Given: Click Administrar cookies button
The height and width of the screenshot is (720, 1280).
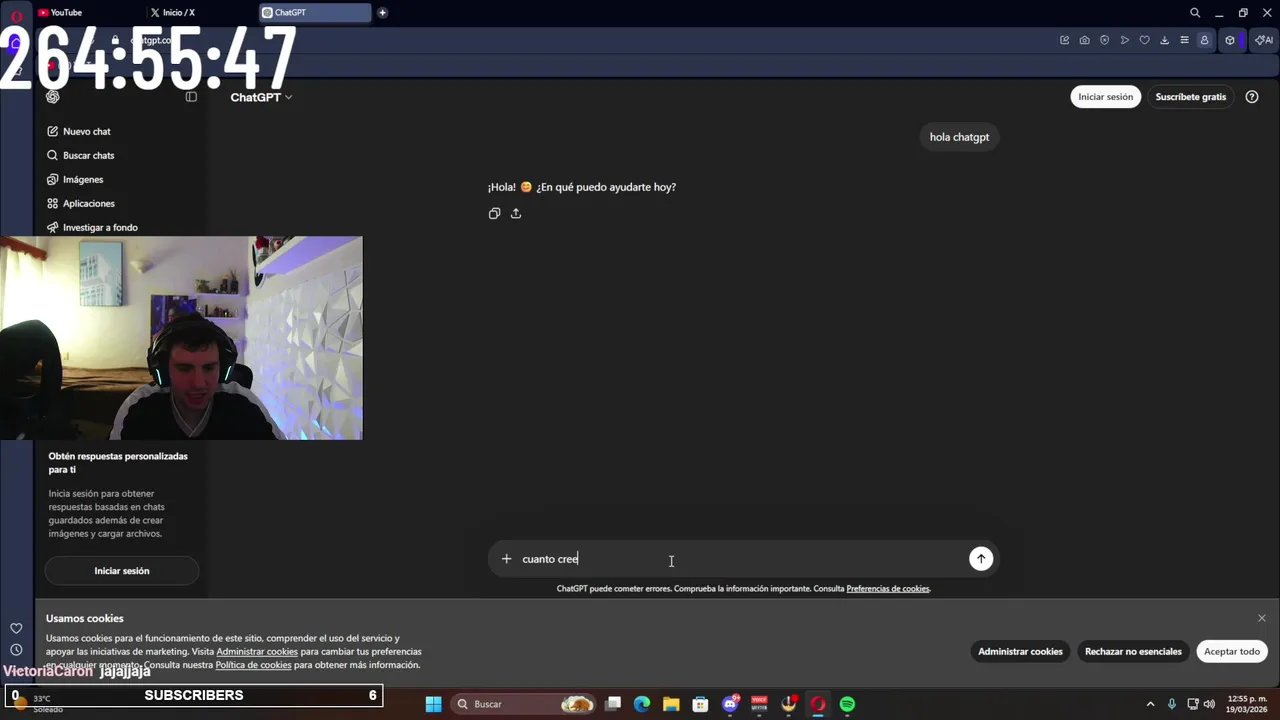Looking at the screenshot, I should pyautogui.click(x=1020, y=651).
